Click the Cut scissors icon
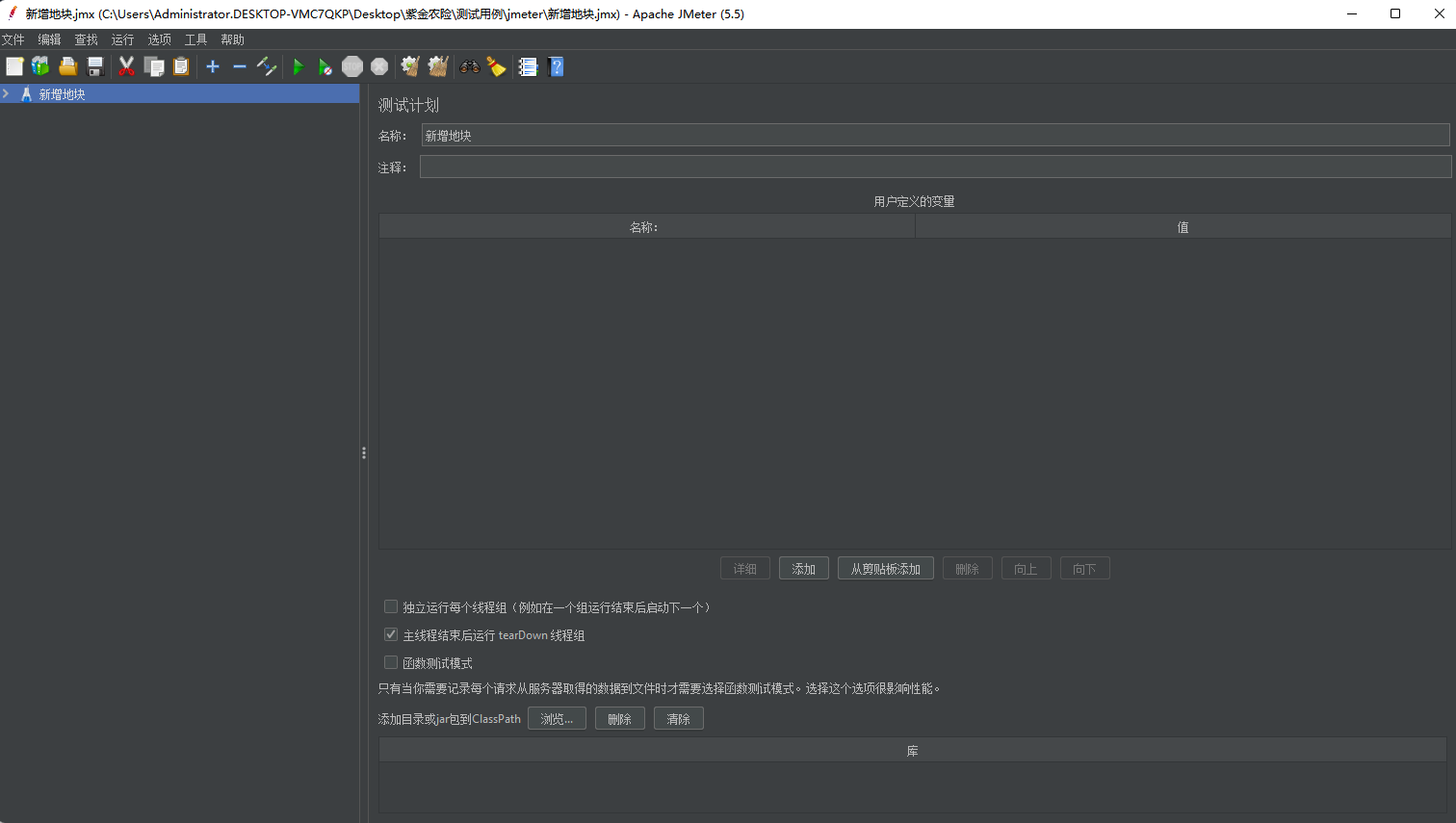Screen dimensions: 1456x823 click(x=126, y=66)
